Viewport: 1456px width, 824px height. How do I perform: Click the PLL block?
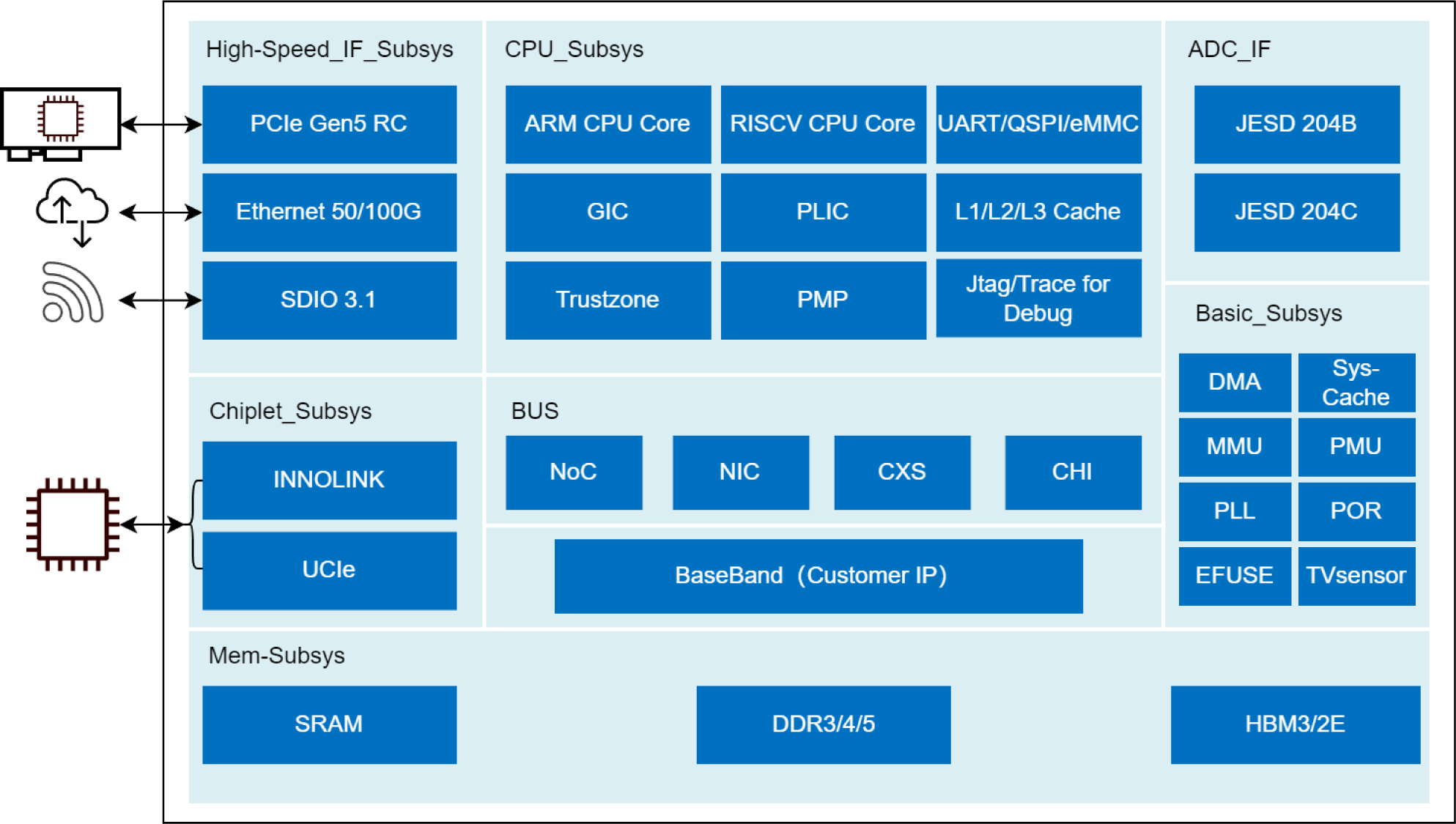pyautogui.click(x=1235, y=511)
